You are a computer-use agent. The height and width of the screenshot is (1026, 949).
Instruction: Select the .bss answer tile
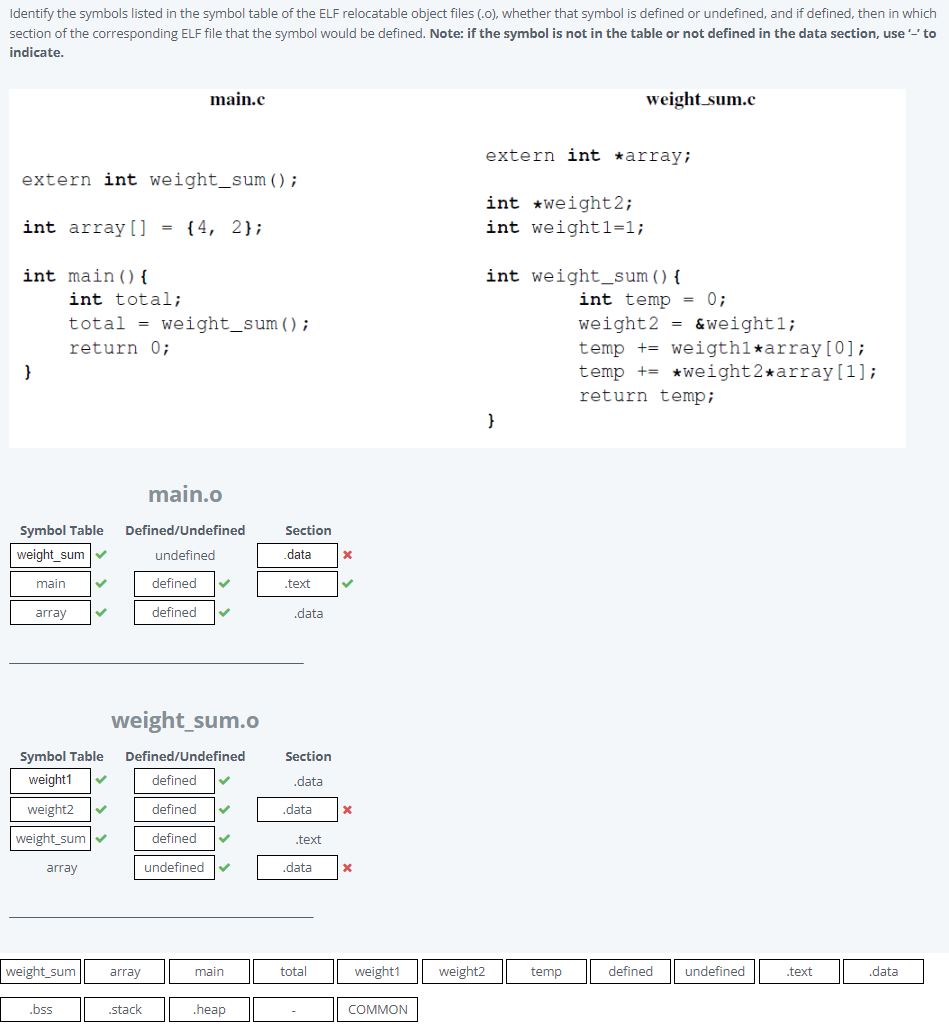(x=41, y=1009)
